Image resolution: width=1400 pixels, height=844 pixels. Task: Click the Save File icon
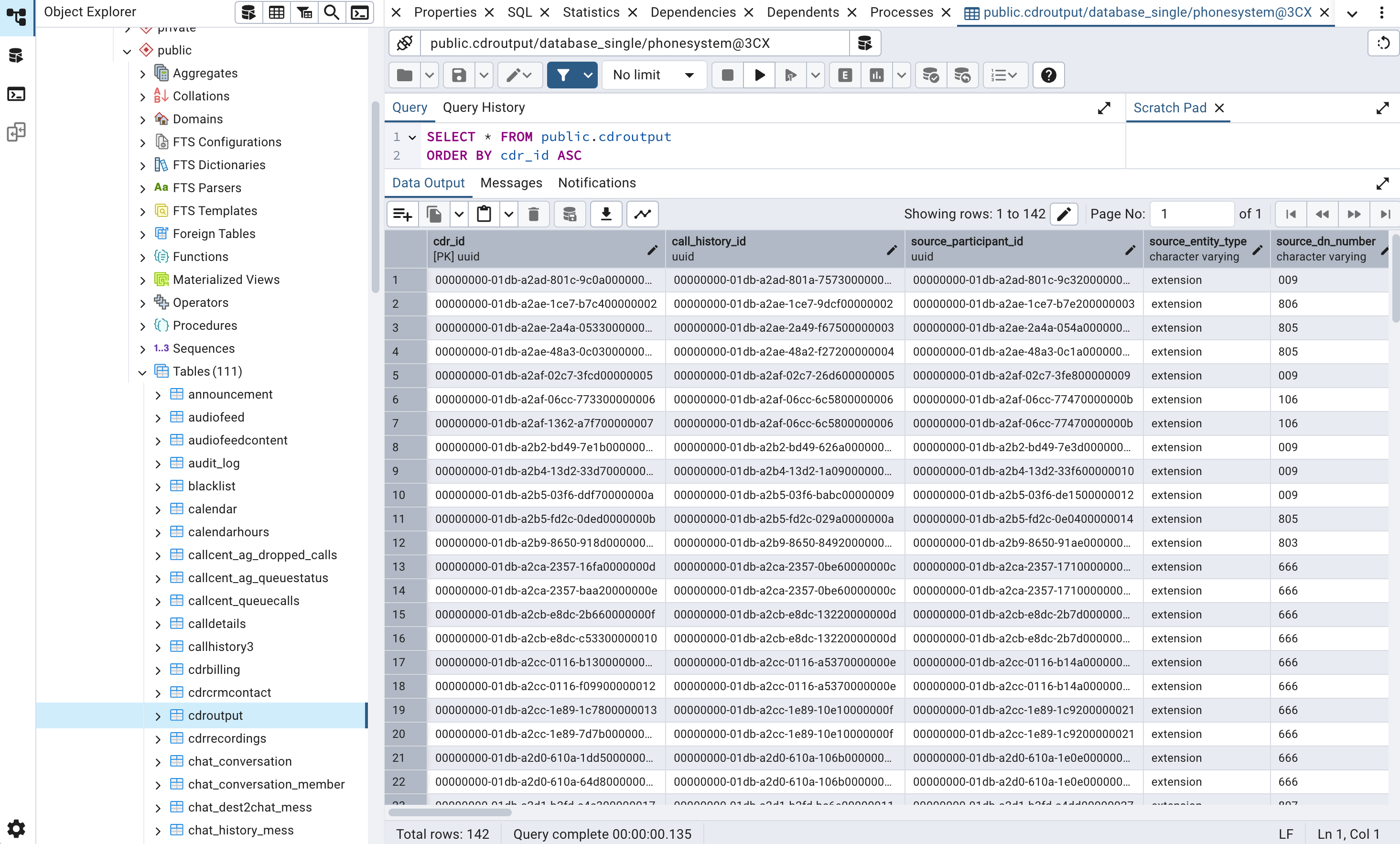[459, 75]
